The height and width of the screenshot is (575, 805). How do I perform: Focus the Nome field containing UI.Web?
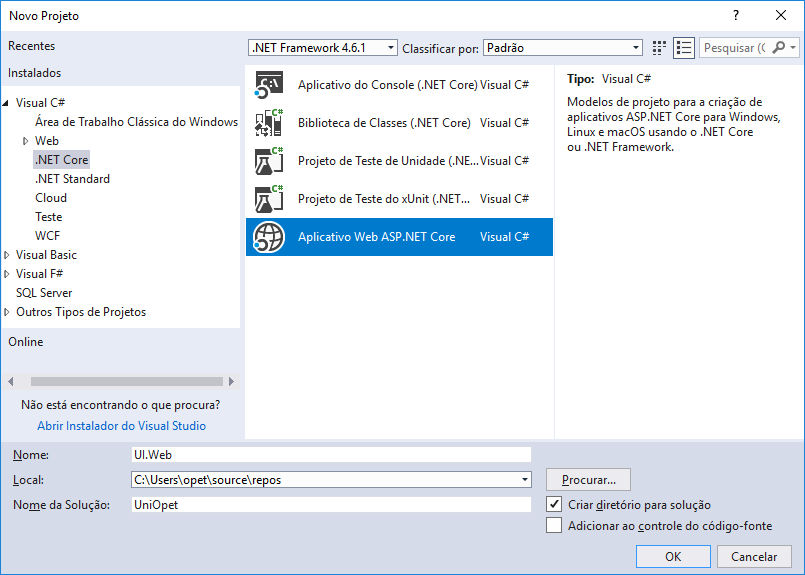331,454
